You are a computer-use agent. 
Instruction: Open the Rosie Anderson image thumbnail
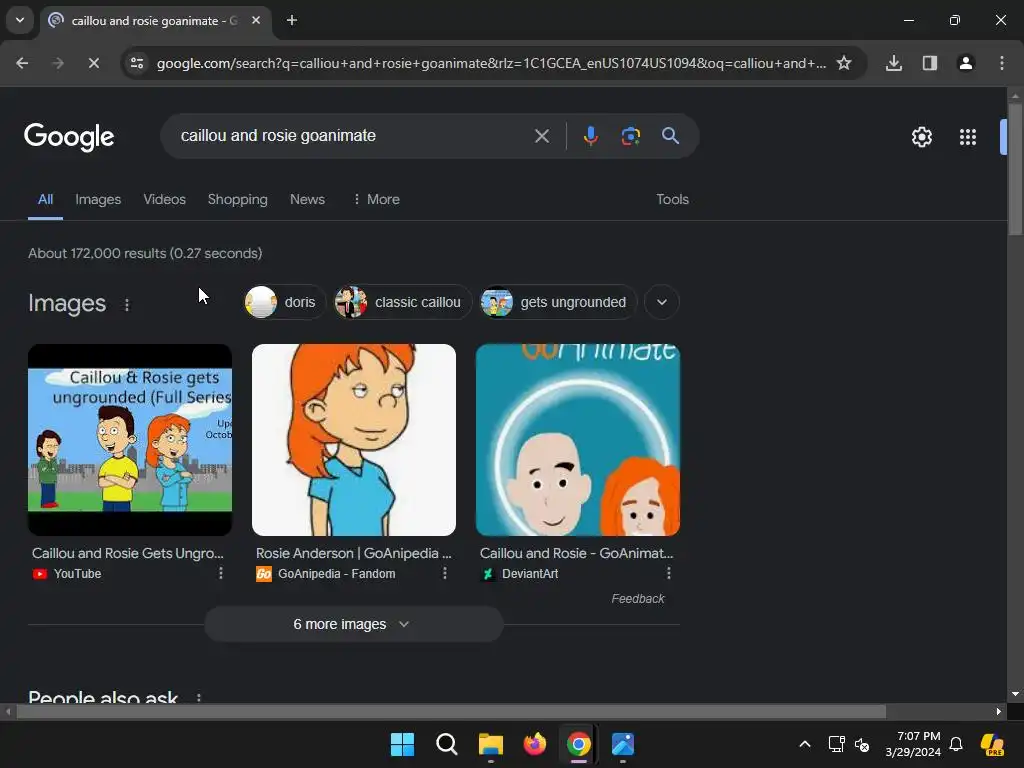coord(354,440)
